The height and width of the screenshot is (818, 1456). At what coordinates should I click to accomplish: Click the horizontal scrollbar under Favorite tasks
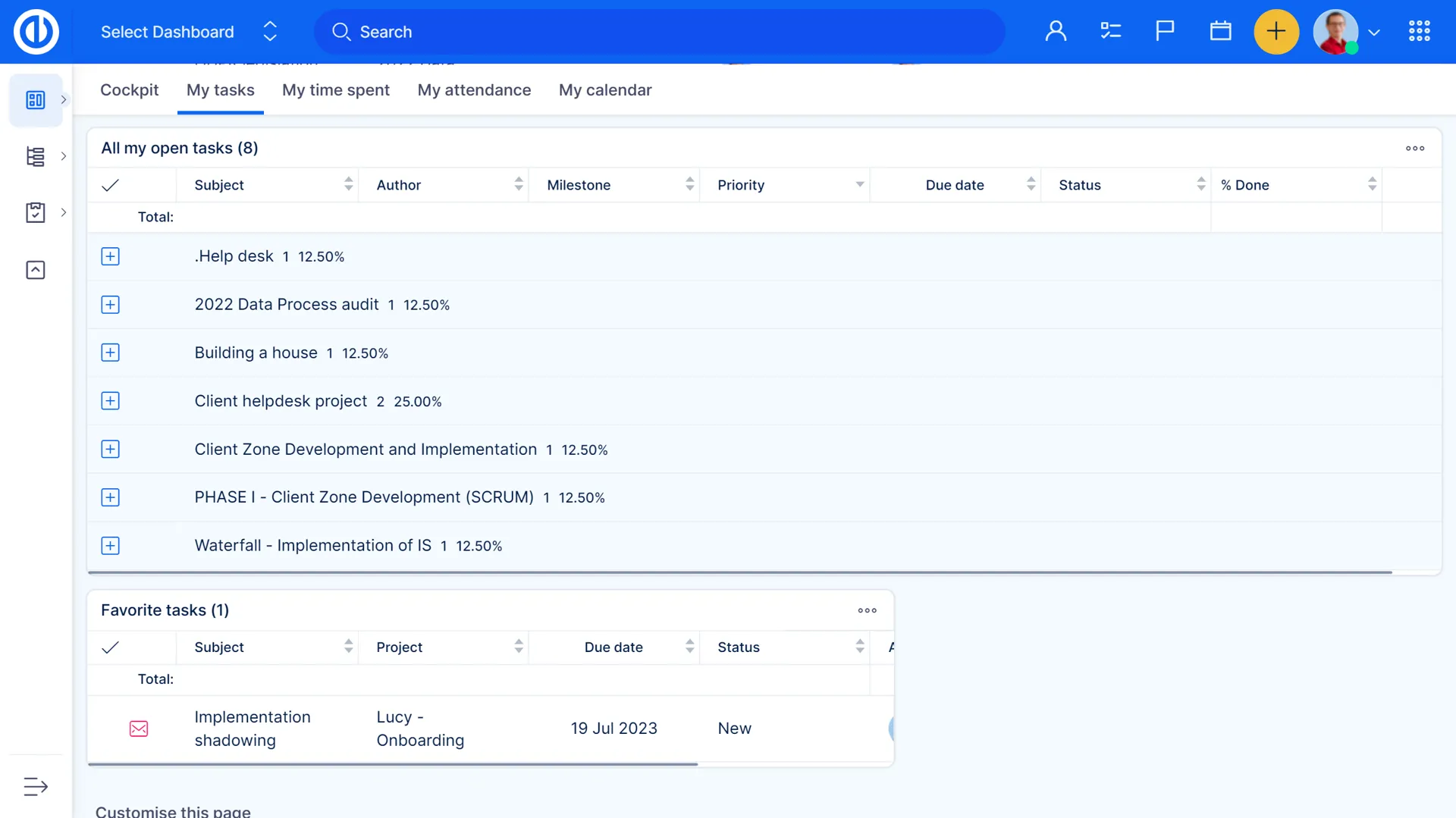click(393, 764)
